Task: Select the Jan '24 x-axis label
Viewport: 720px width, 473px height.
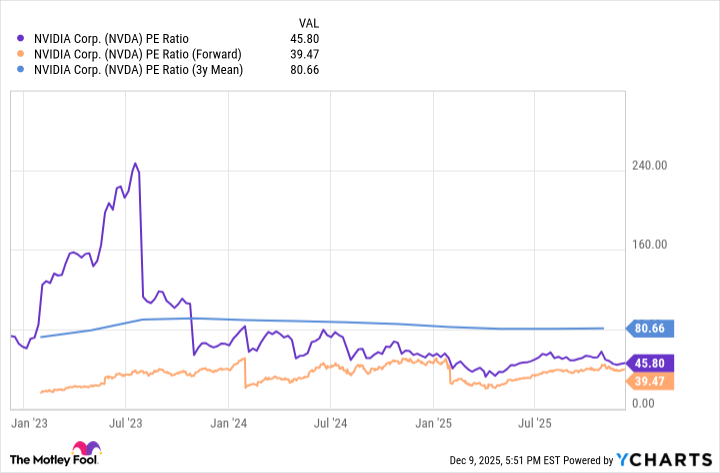Action: (x=229, y=424)
